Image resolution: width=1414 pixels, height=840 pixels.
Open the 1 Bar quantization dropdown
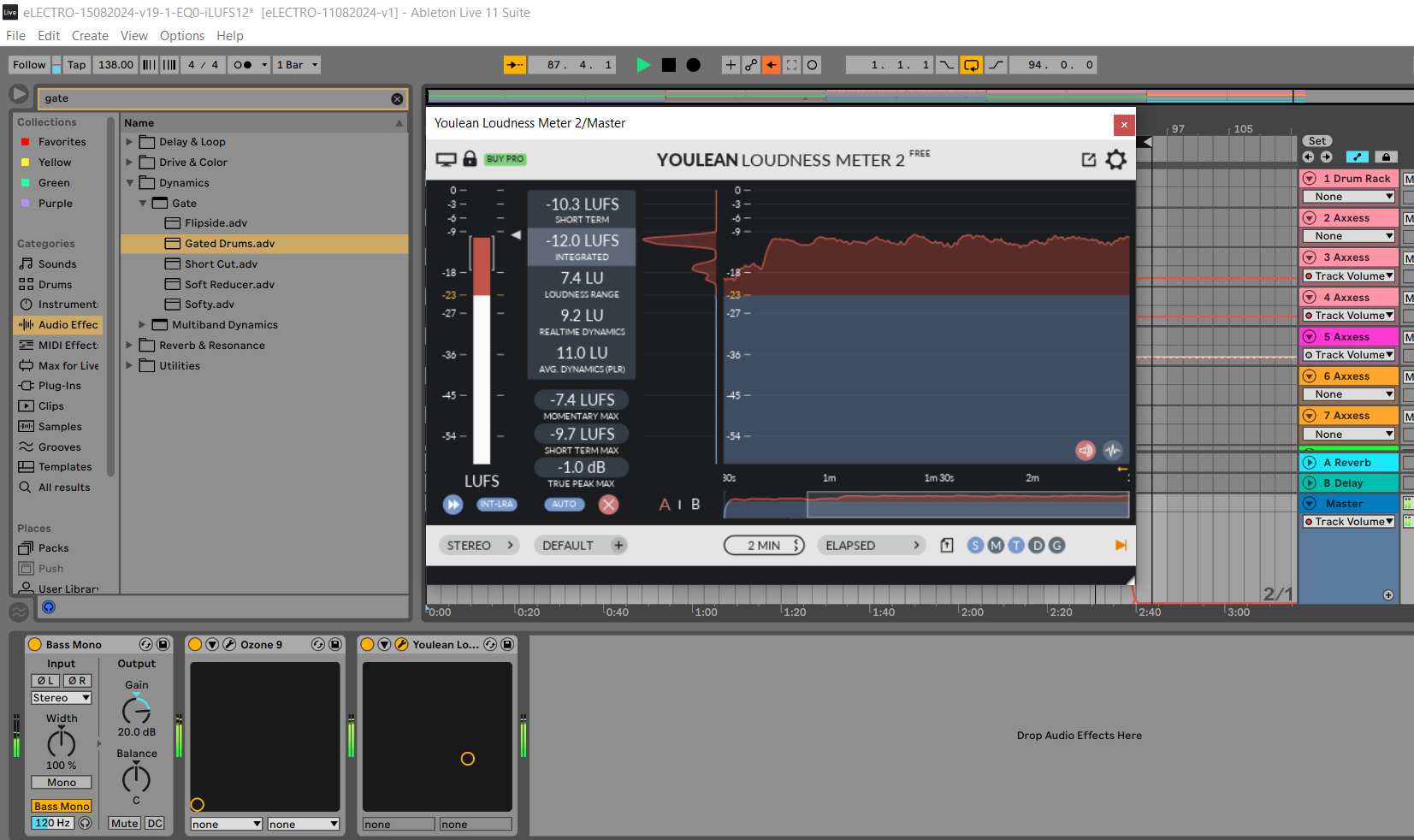pos(297,65)
